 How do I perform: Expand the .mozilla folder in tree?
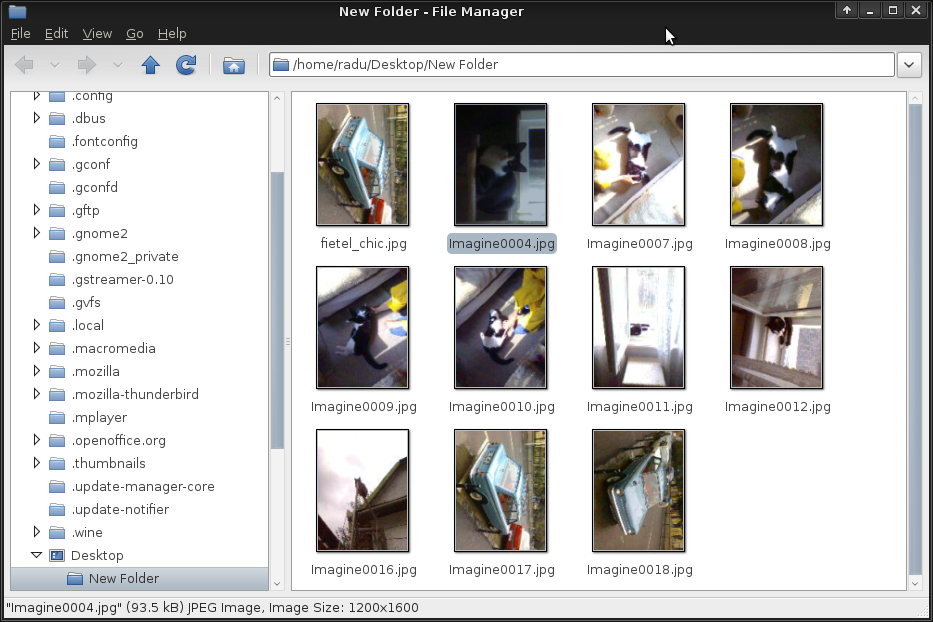[x=36, y=372]
